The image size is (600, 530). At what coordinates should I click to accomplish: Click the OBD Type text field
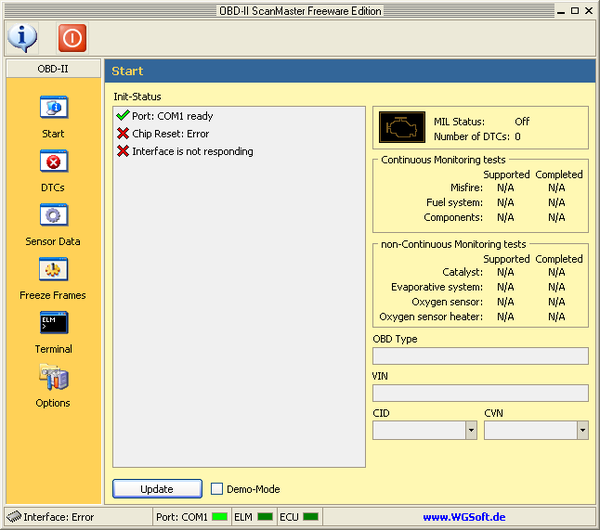[480, 356]
